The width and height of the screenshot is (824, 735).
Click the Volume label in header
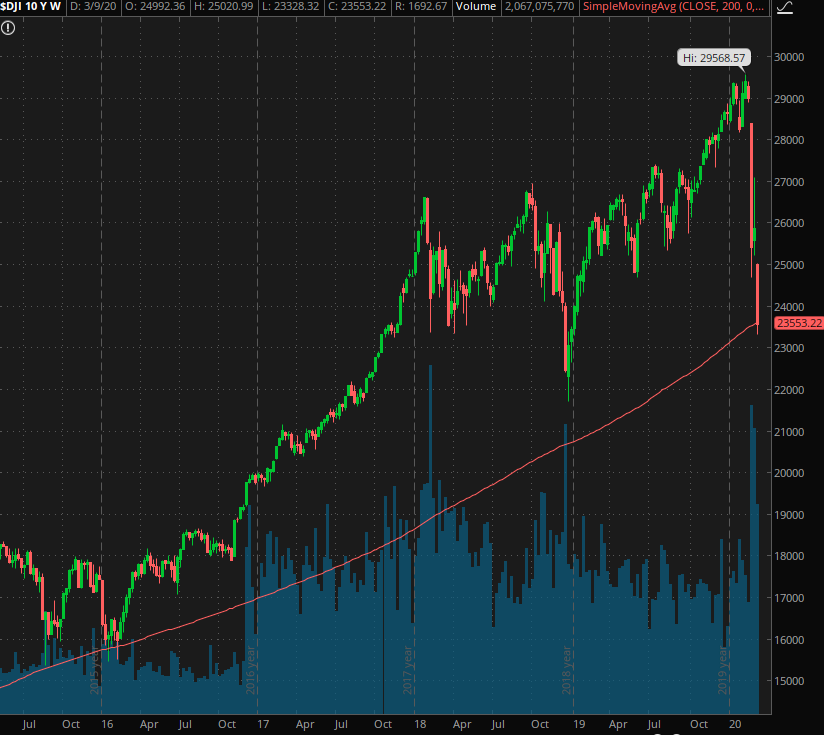click(475, 8)
